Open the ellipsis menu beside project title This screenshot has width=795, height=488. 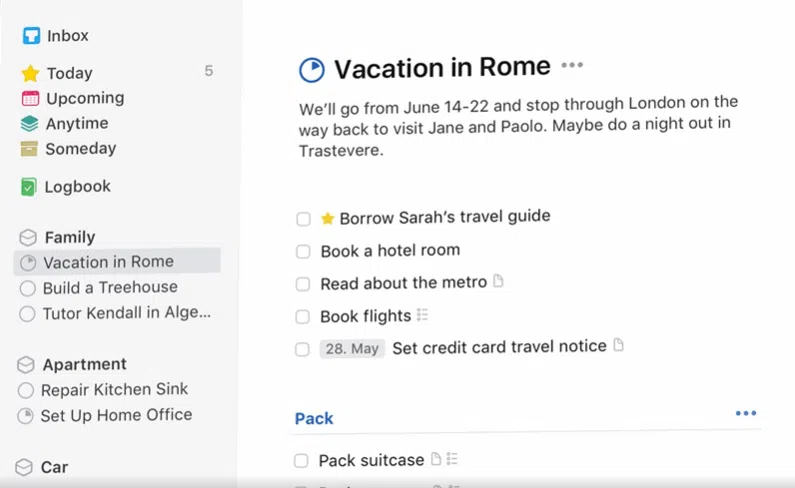pos(572,65)
